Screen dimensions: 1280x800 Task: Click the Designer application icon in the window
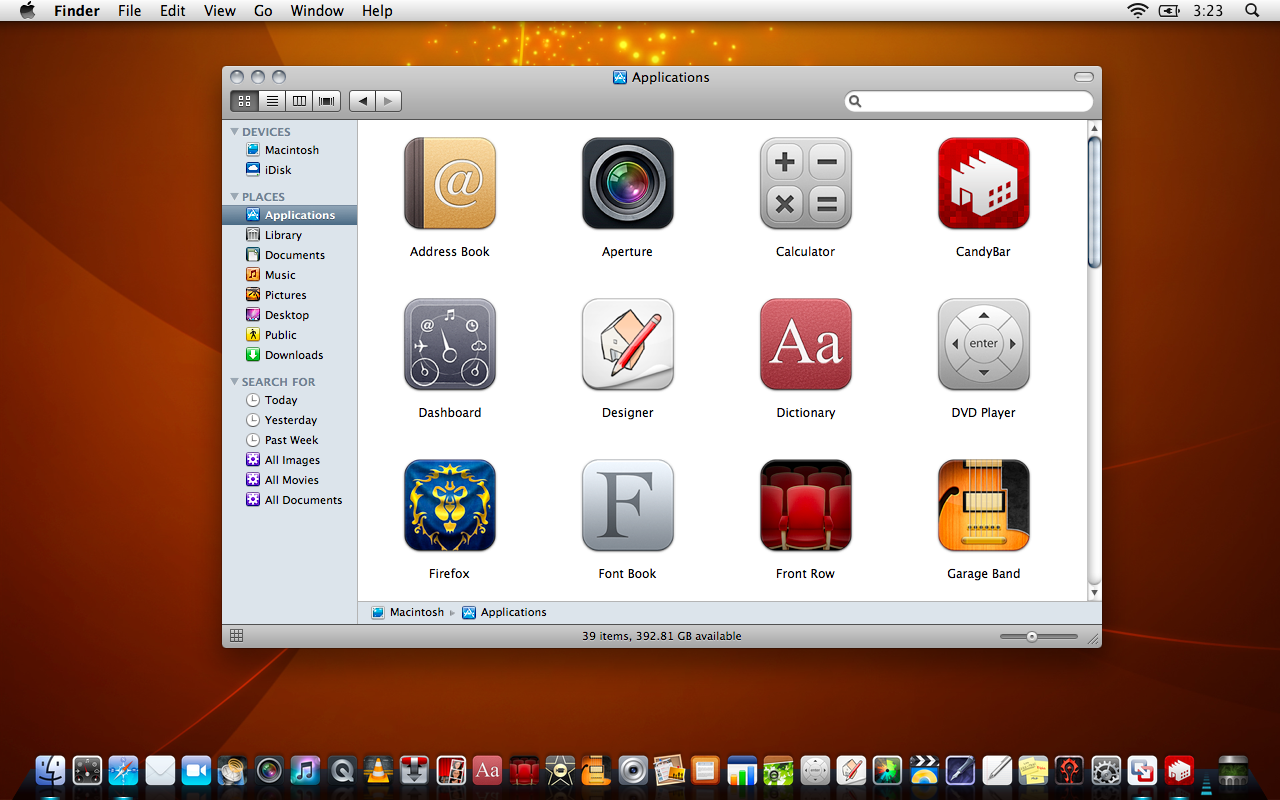click(x=628, y=345)
